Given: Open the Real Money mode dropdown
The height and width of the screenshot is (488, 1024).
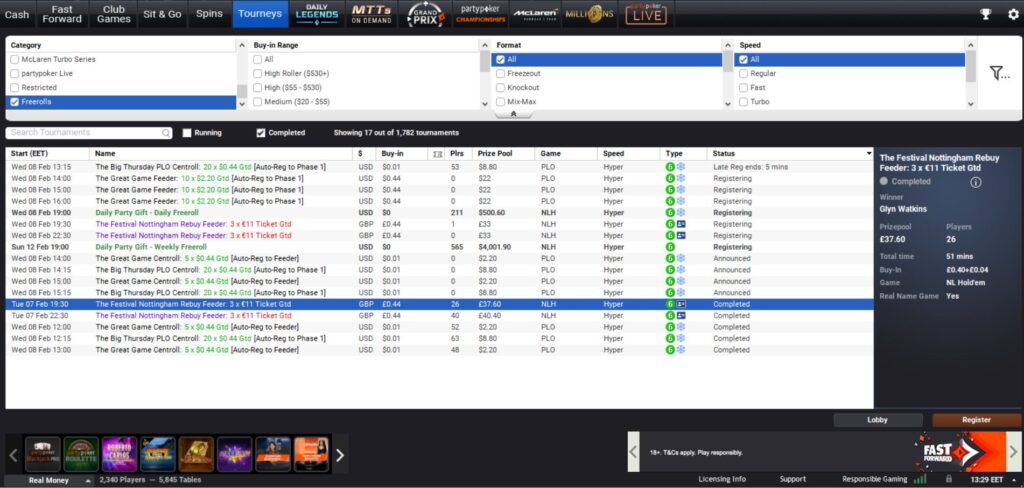Looking at the screenshot, I should coord(49,480).
